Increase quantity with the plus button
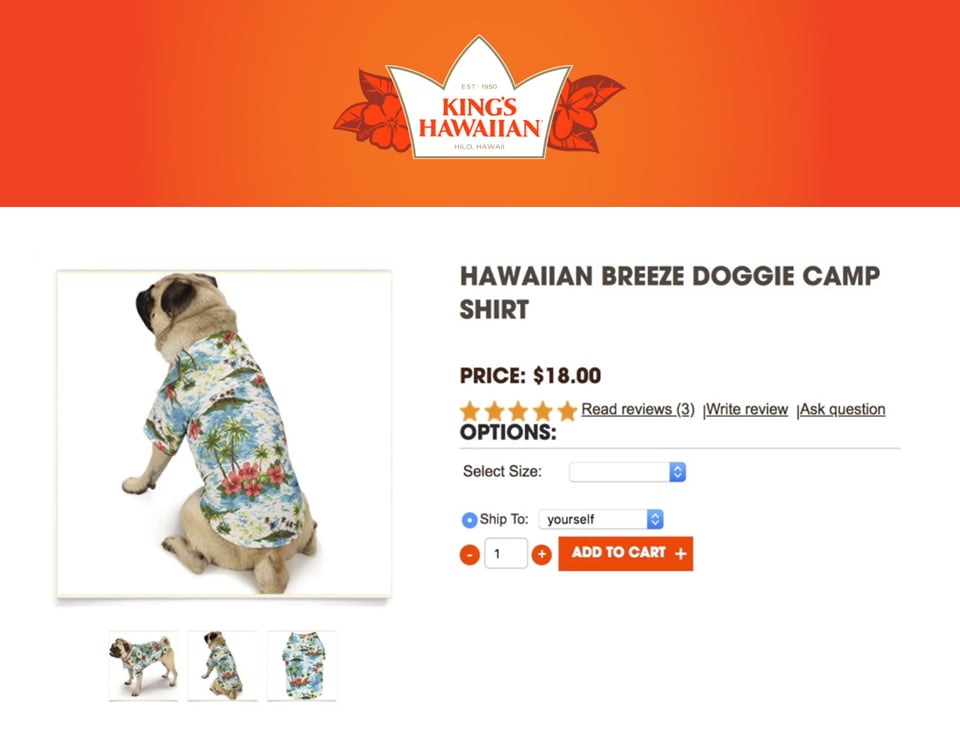This screenshot has width=960, height=750. 541,555
